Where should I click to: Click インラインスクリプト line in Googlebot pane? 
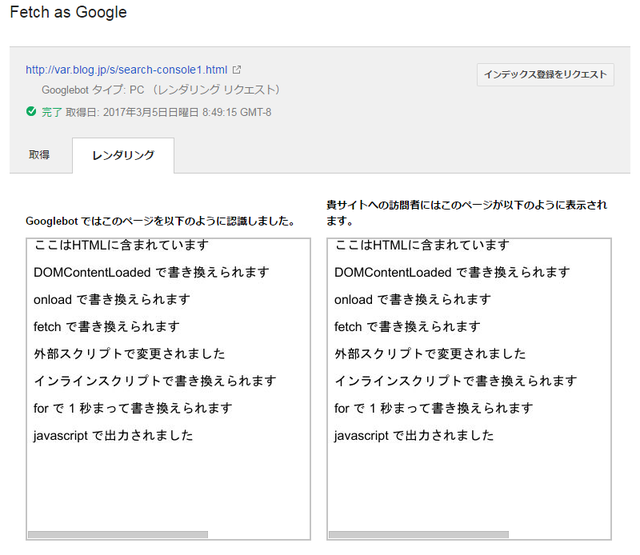click(155, 381)
